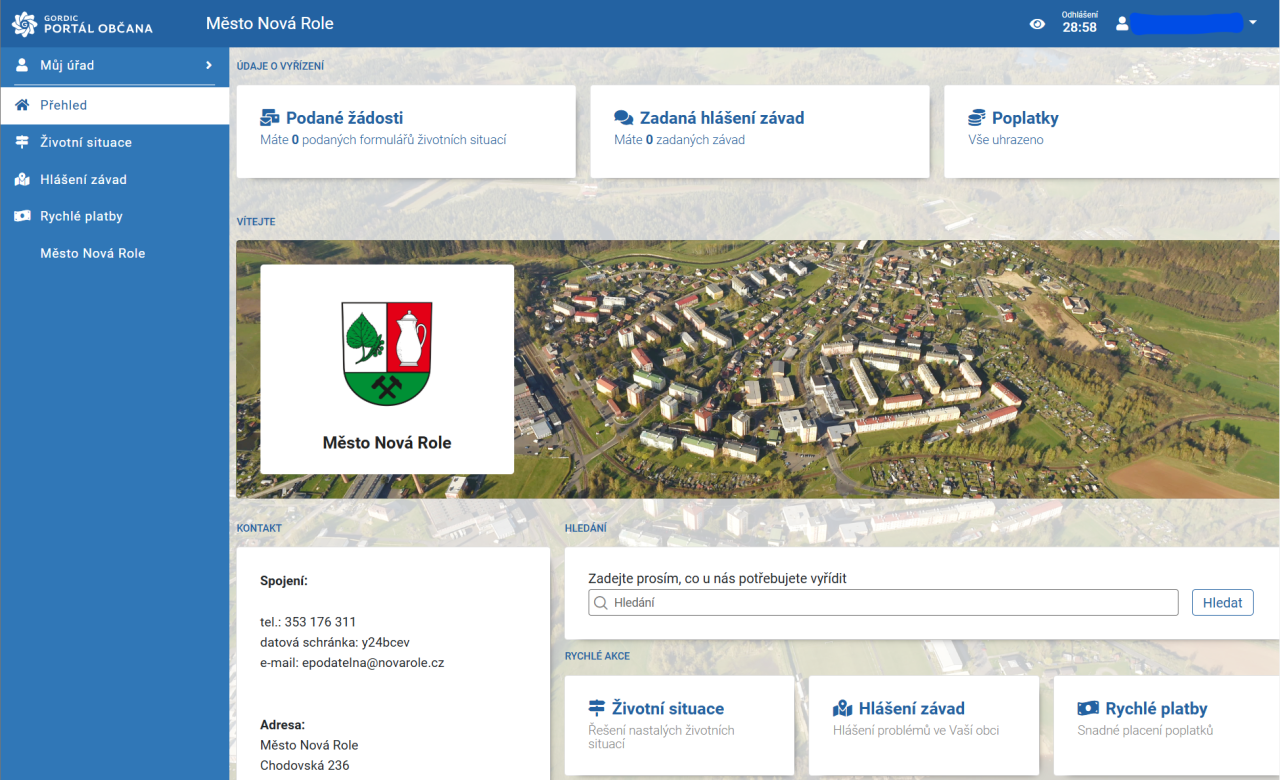Image resolution: width=1280 pixels, height=780 pixels.
Task: Click the Hlášení závad quick action map icon
Action: click(x=842, y=708)
